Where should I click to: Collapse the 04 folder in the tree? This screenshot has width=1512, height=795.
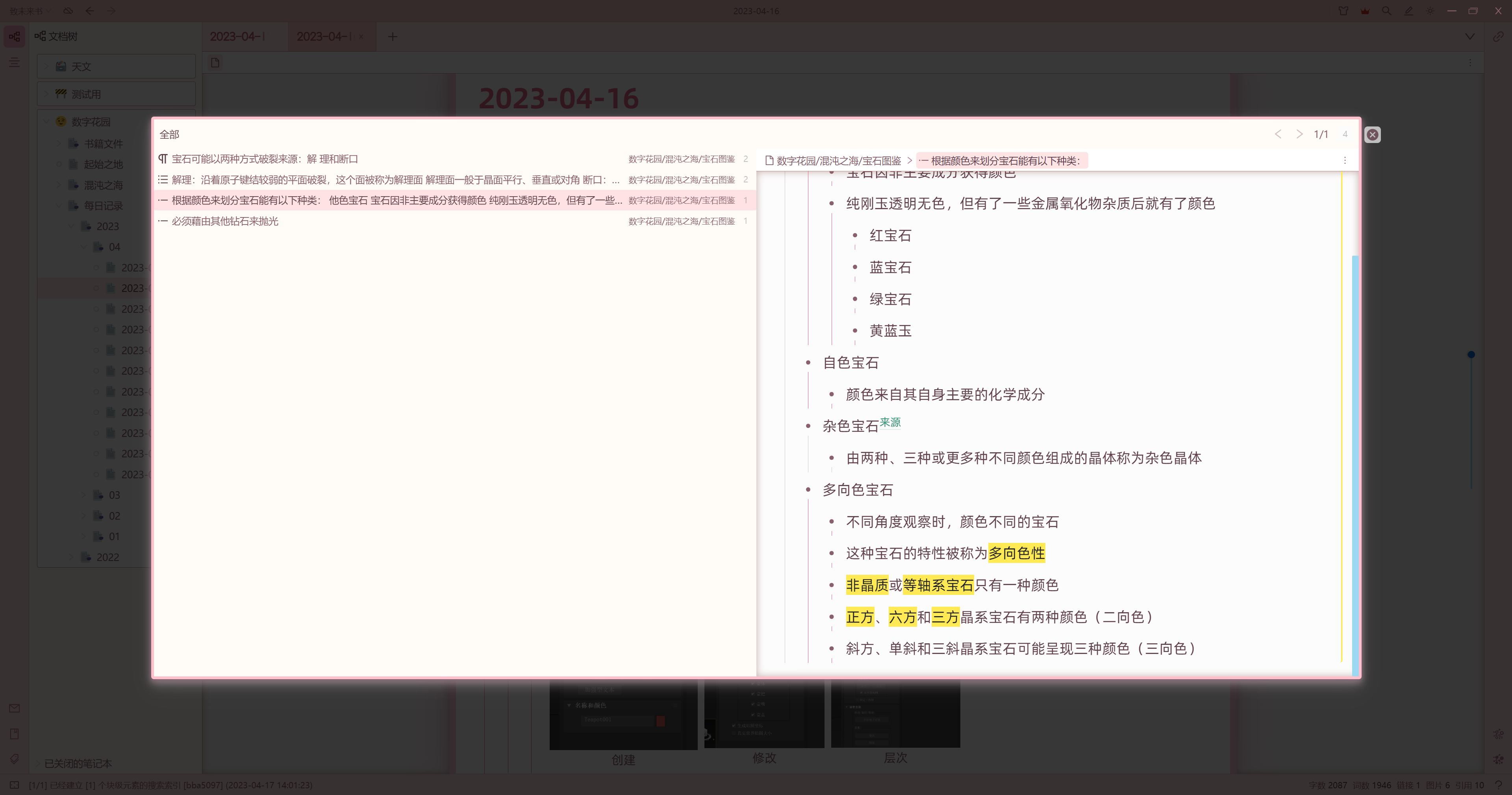(x=84, y=247)
